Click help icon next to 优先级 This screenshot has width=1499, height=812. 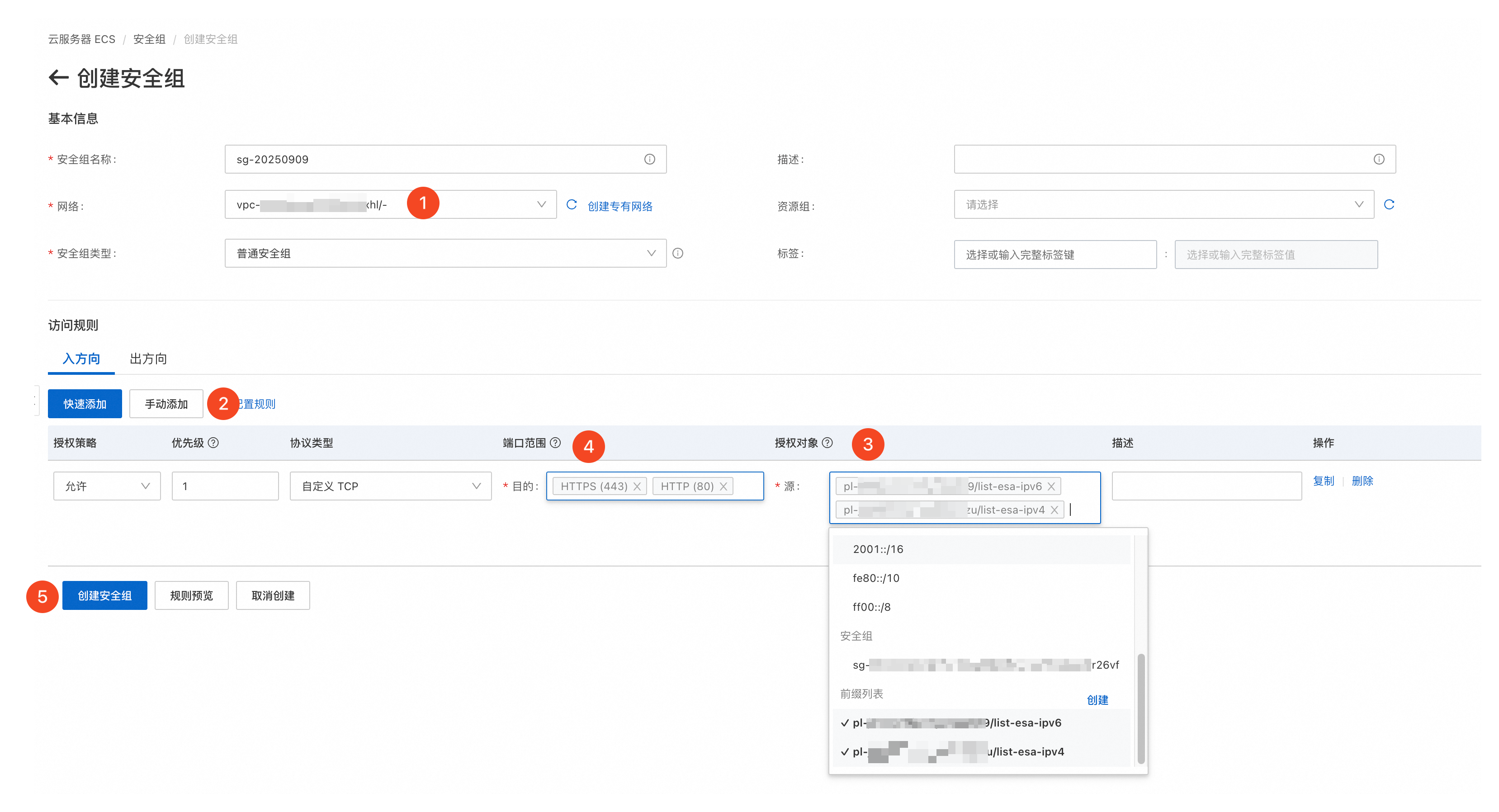pos(213,443)
